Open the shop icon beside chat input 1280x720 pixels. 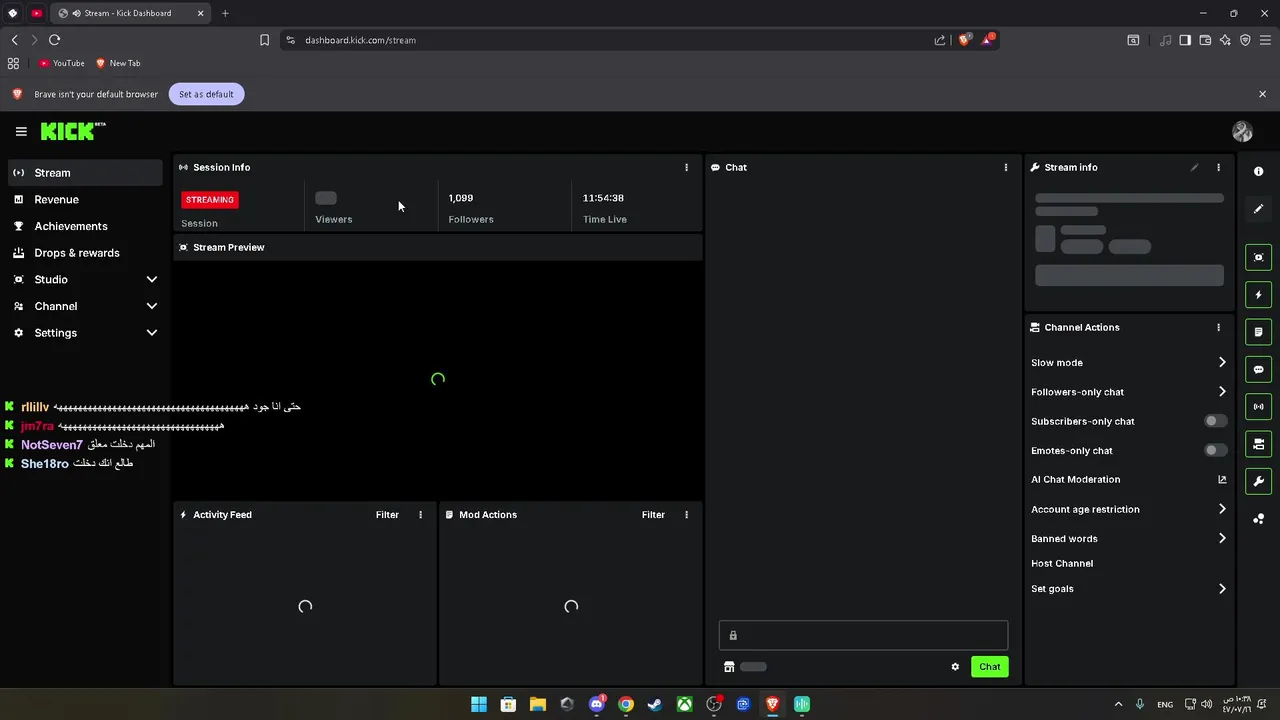coord(729,667)
